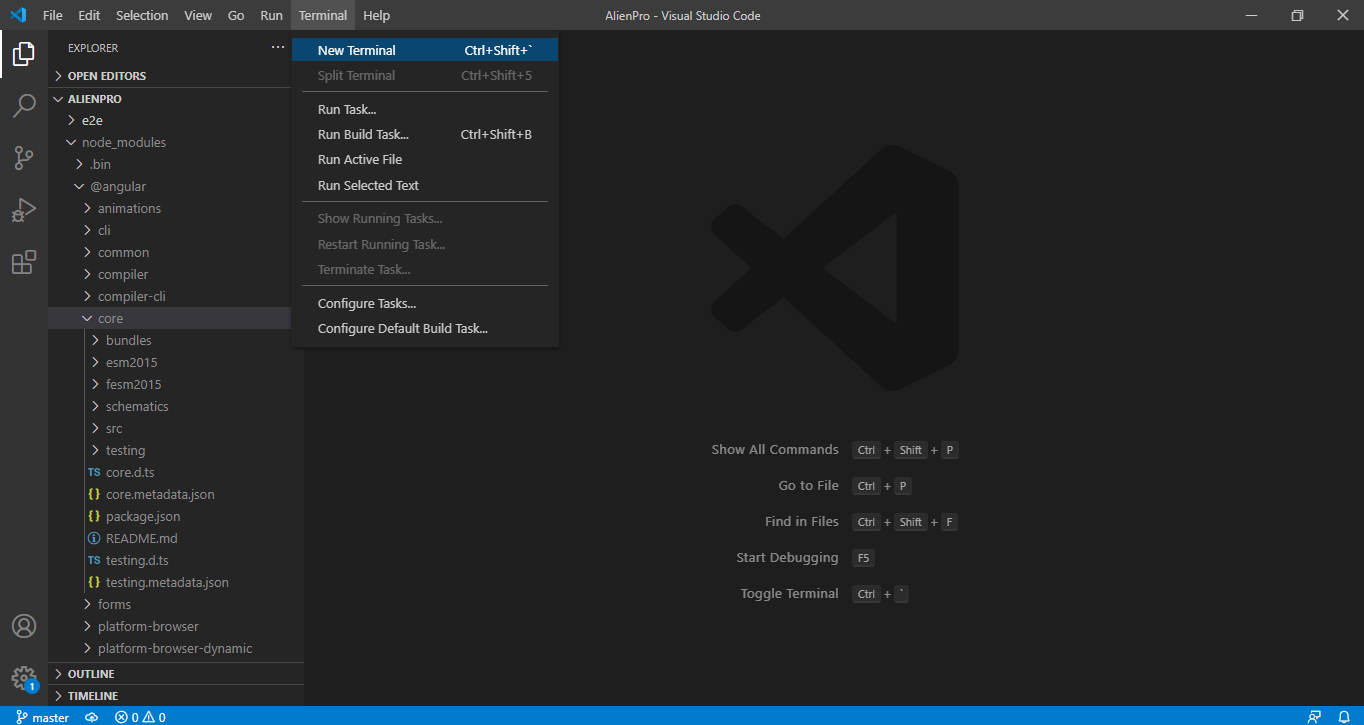Open the File menu

53,15
